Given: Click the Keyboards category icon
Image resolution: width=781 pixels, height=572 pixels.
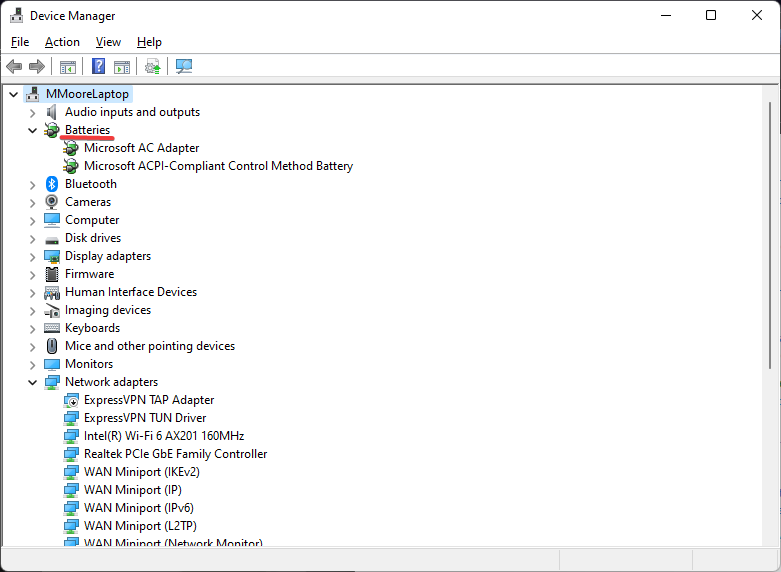Looking at the screenshot, I should 52,328.
